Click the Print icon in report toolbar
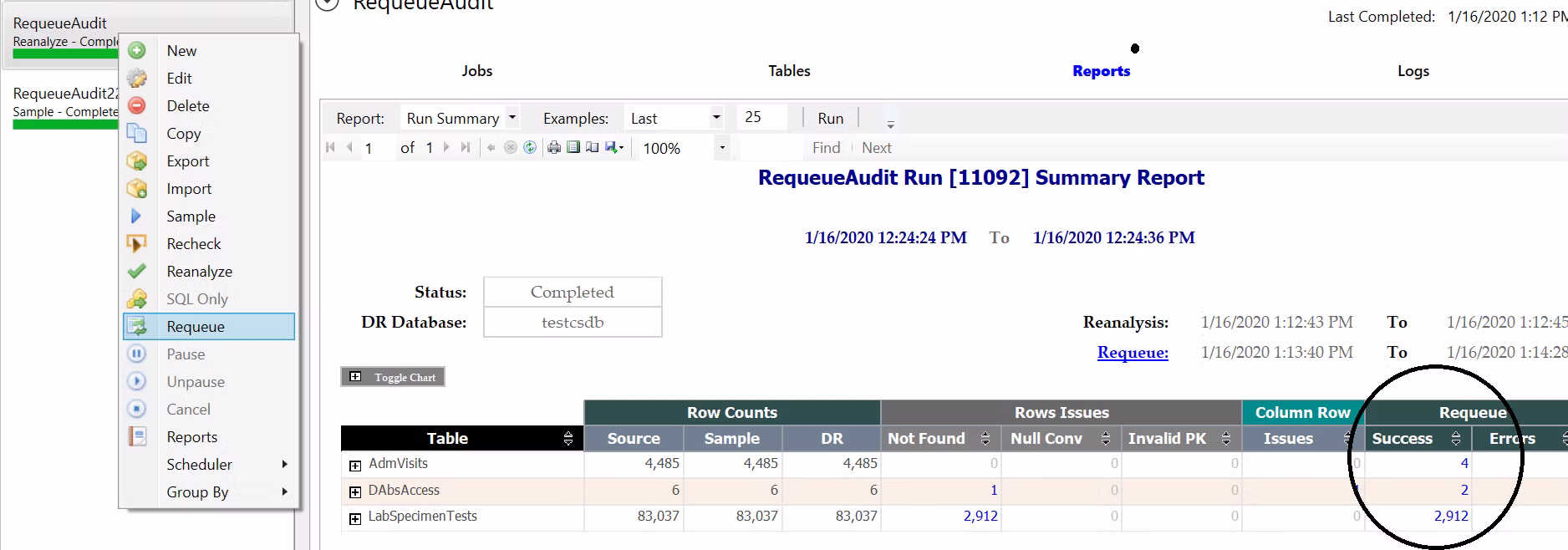The width and height of the screenshot is (1568, 550). 553,148
